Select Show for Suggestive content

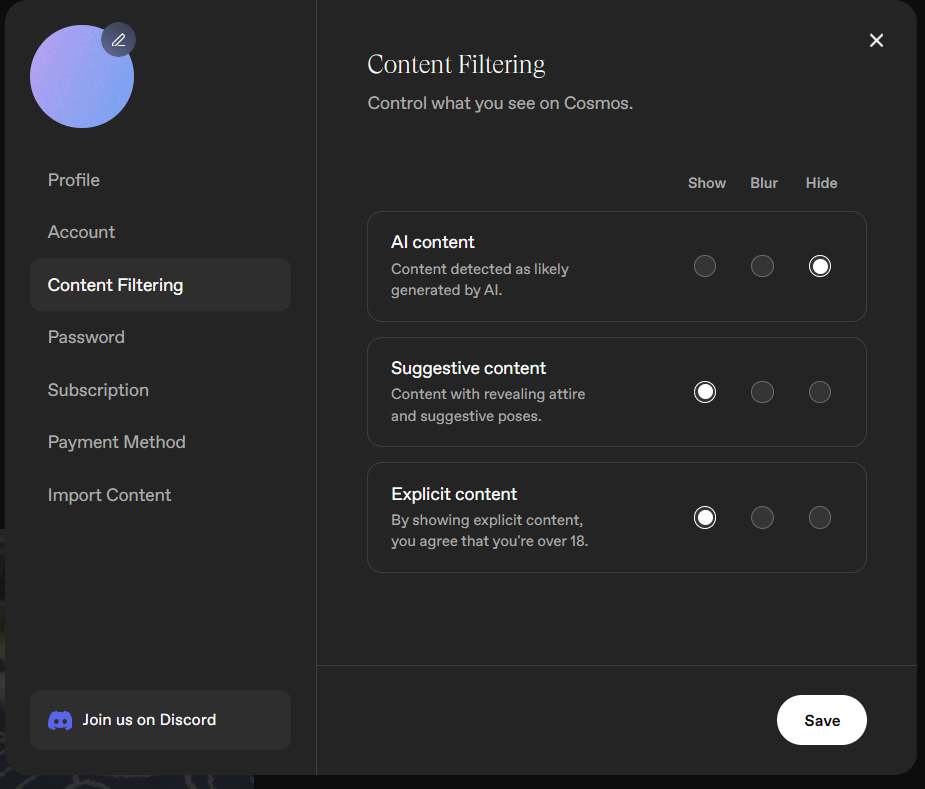(704, 392)
